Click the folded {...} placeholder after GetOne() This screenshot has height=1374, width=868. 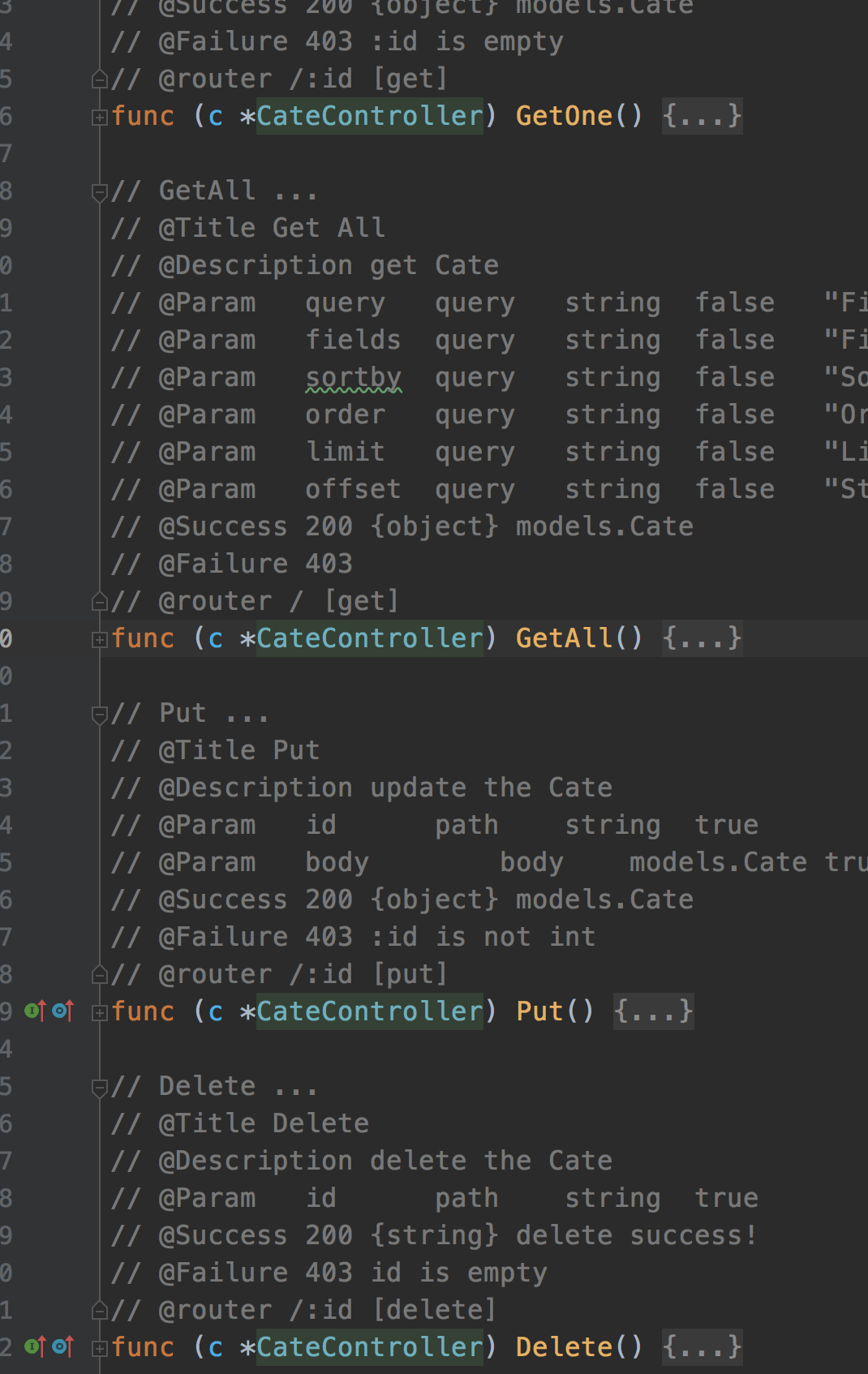coord(702,116)
